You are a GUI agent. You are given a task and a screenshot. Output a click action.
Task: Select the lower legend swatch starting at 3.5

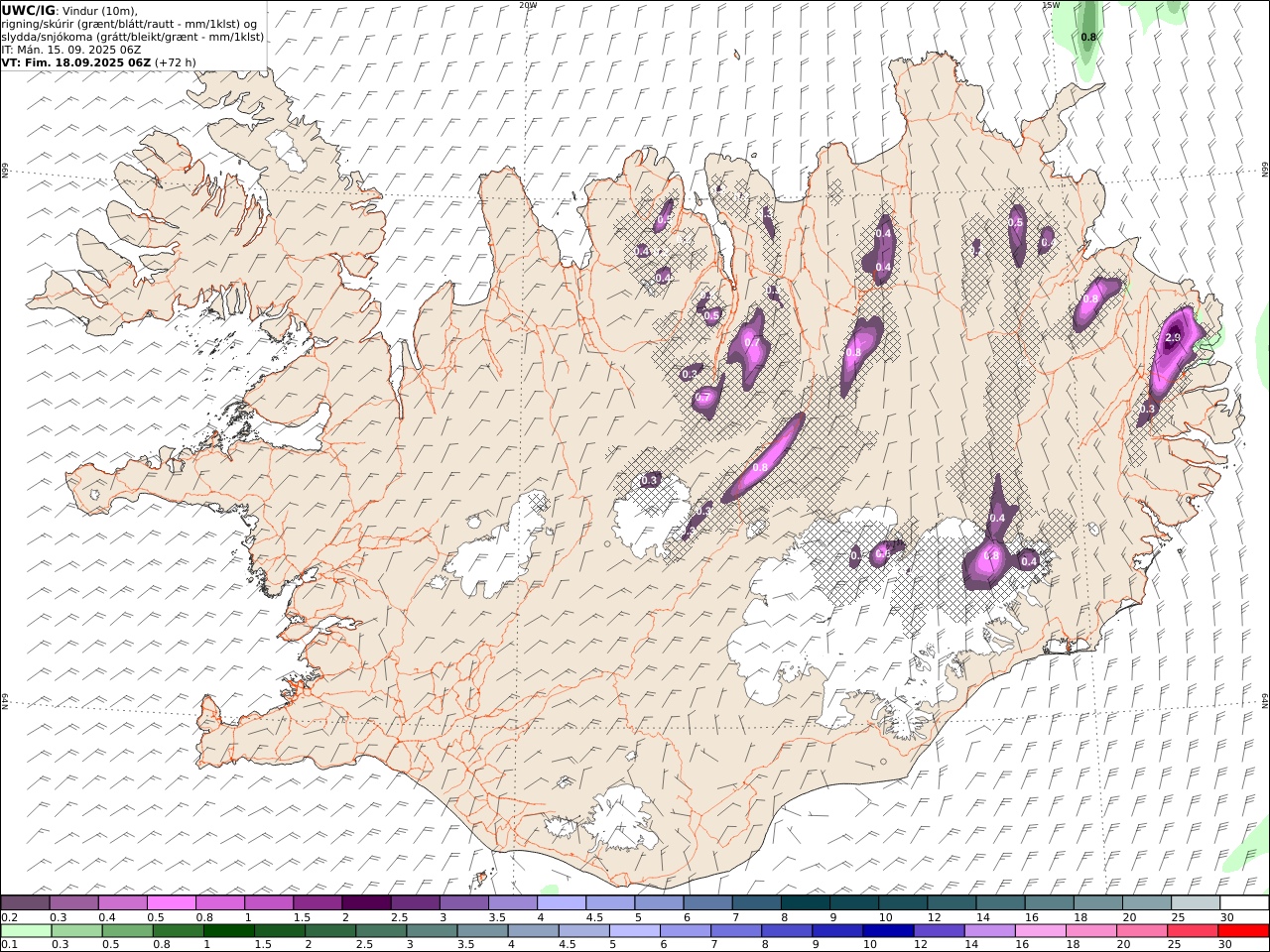pyautogui.click(x=482, y=931)
